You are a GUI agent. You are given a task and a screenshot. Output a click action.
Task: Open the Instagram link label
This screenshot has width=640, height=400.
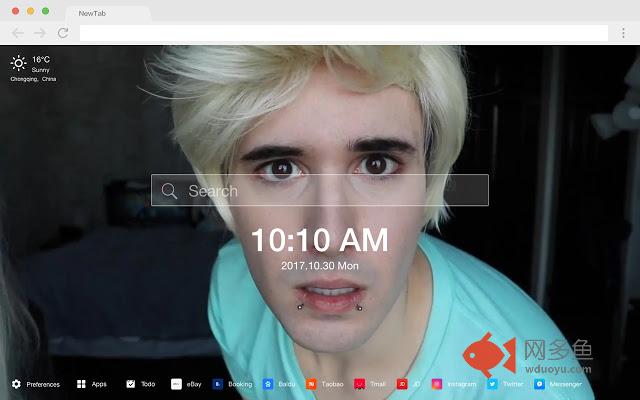tap(462, 384)
